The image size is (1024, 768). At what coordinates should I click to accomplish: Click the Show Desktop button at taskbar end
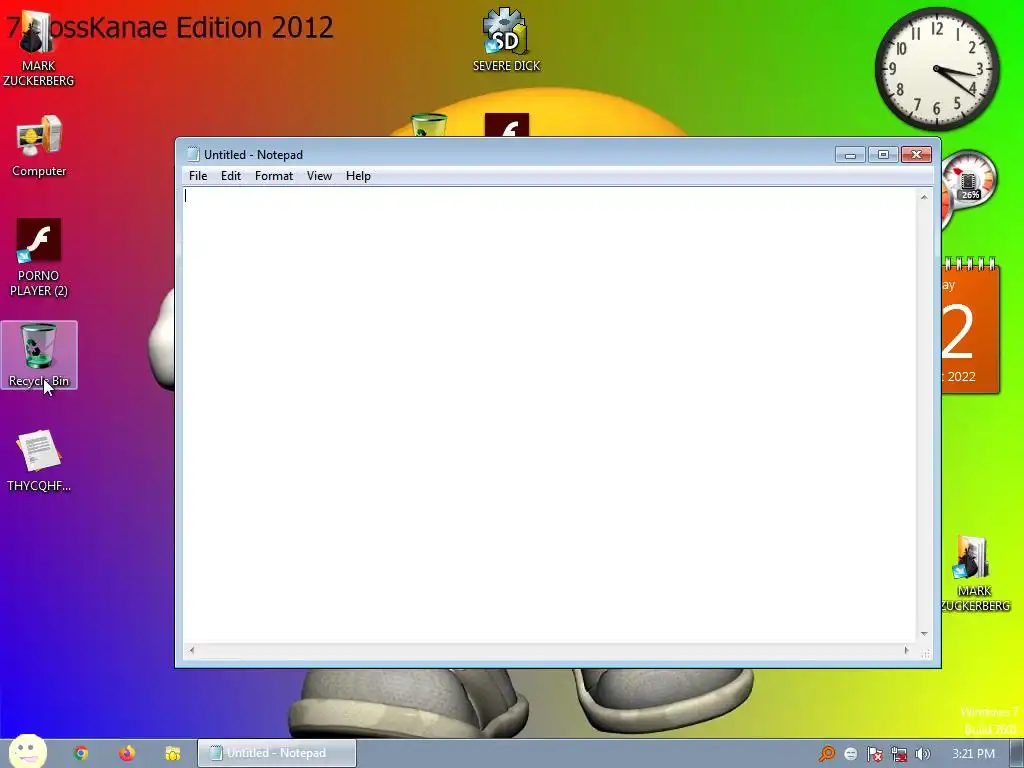(1017, 754)
